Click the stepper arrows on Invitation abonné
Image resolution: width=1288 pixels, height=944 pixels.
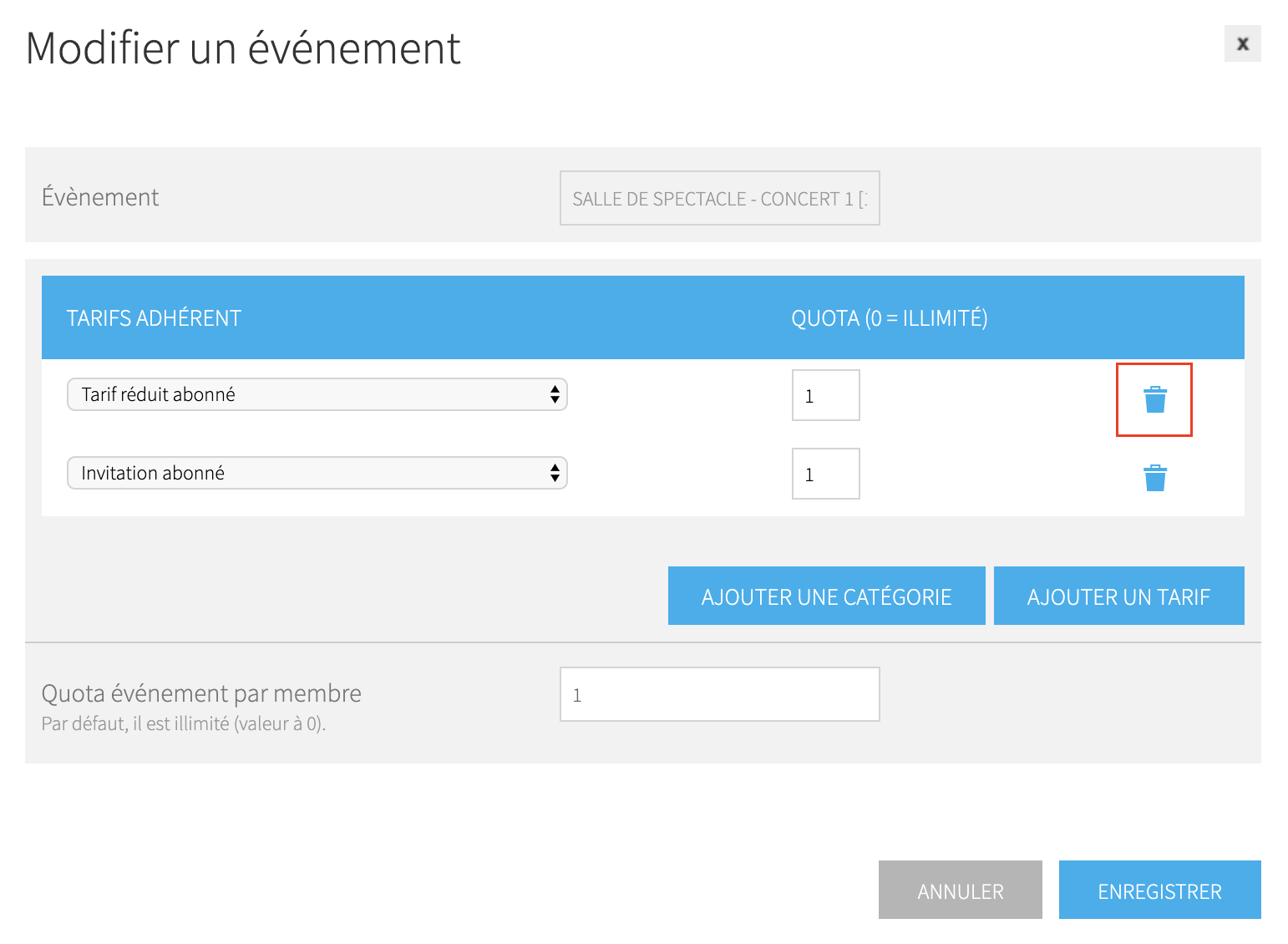(x=555, y=473)
